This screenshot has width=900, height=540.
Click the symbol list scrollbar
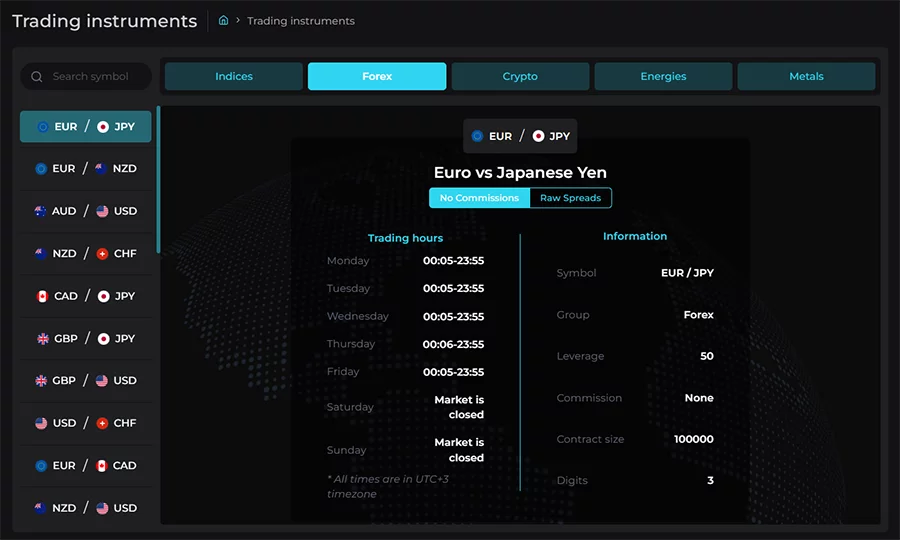click(158, 179)
